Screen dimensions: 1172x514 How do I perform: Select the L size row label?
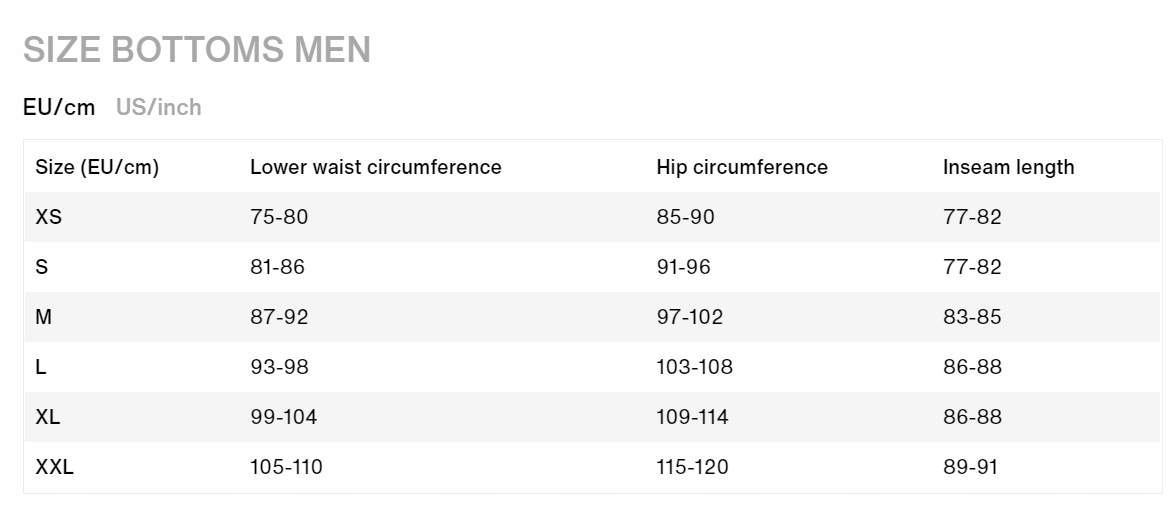[x=41, y=367]
